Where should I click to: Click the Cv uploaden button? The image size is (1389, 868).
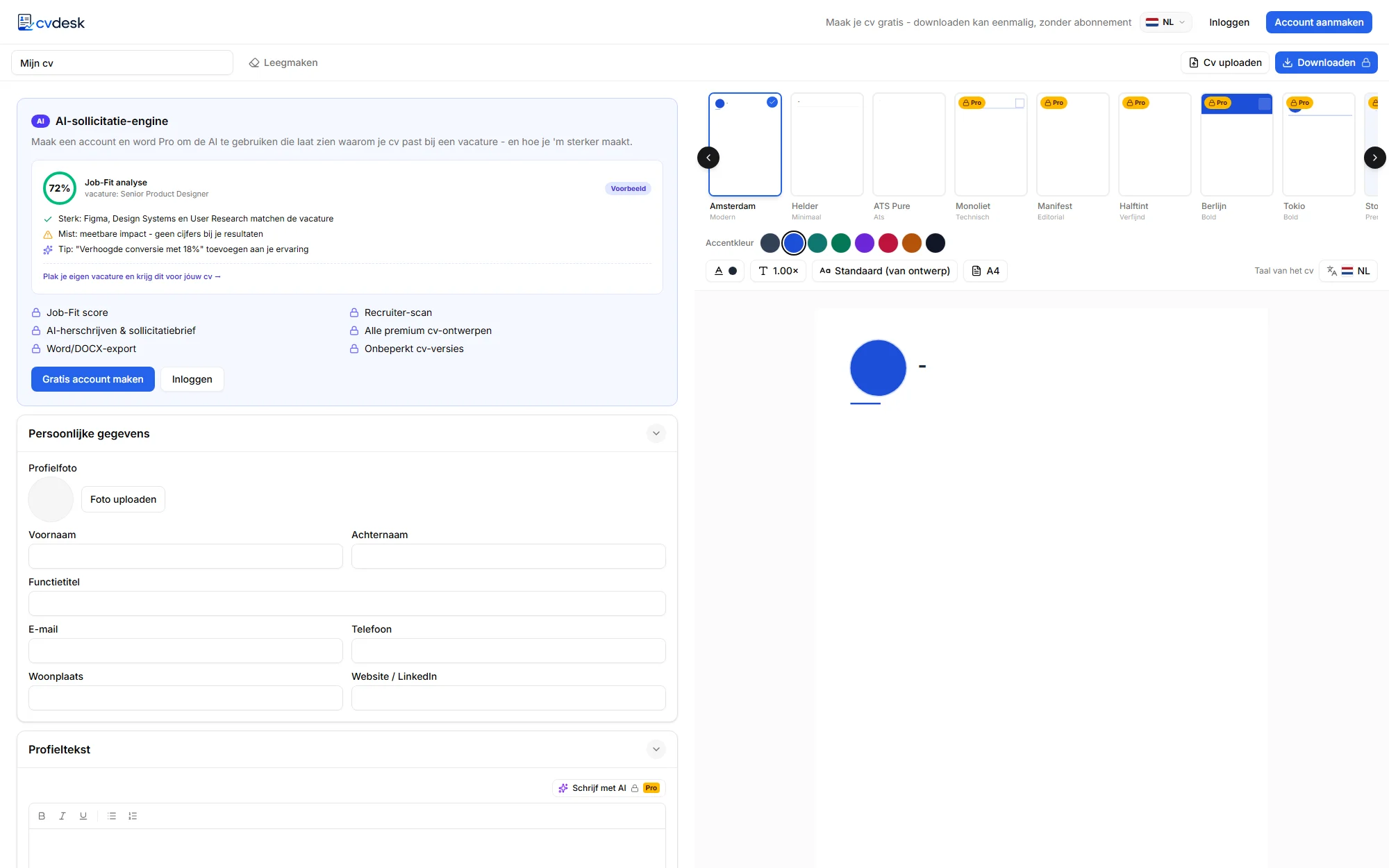click(x=1225, y=62)
